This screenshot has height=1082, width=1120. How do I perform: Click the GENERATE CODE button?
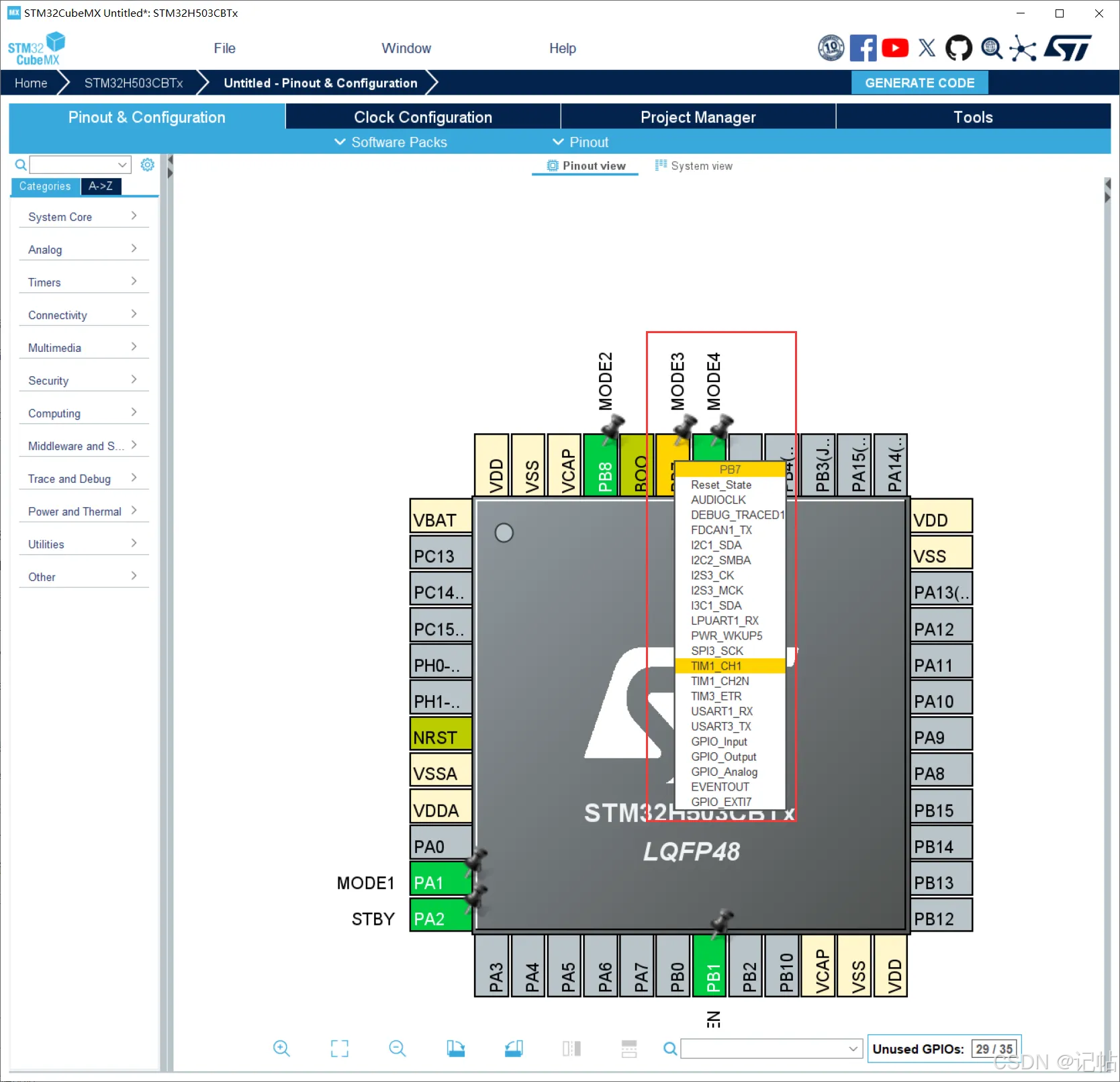click(920, 83)
